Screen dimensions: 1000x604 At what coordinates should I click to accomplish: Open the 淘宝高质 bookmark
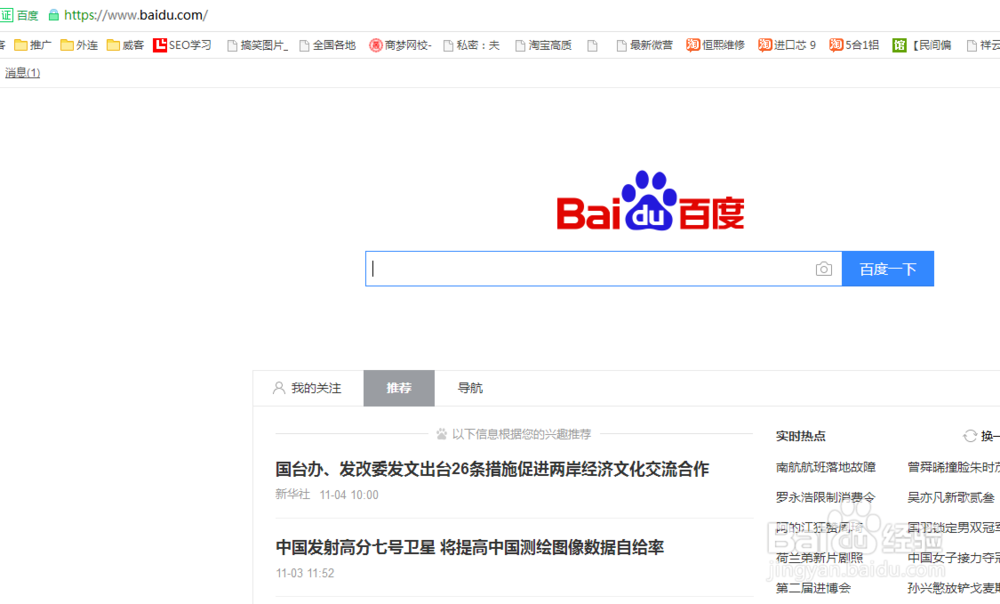tap(543, 45)
